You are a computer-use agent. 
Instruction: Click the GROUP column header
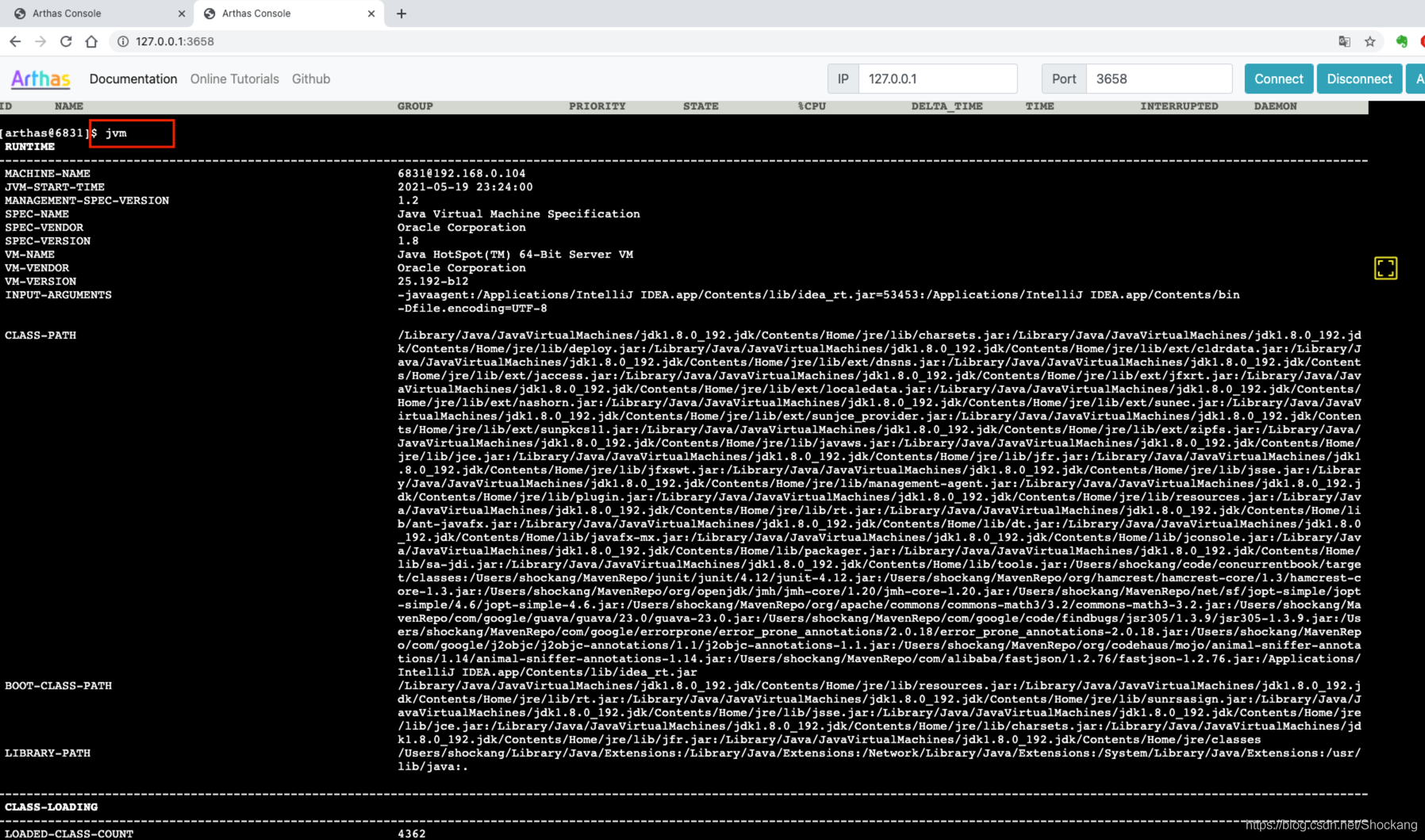(415, 106)
